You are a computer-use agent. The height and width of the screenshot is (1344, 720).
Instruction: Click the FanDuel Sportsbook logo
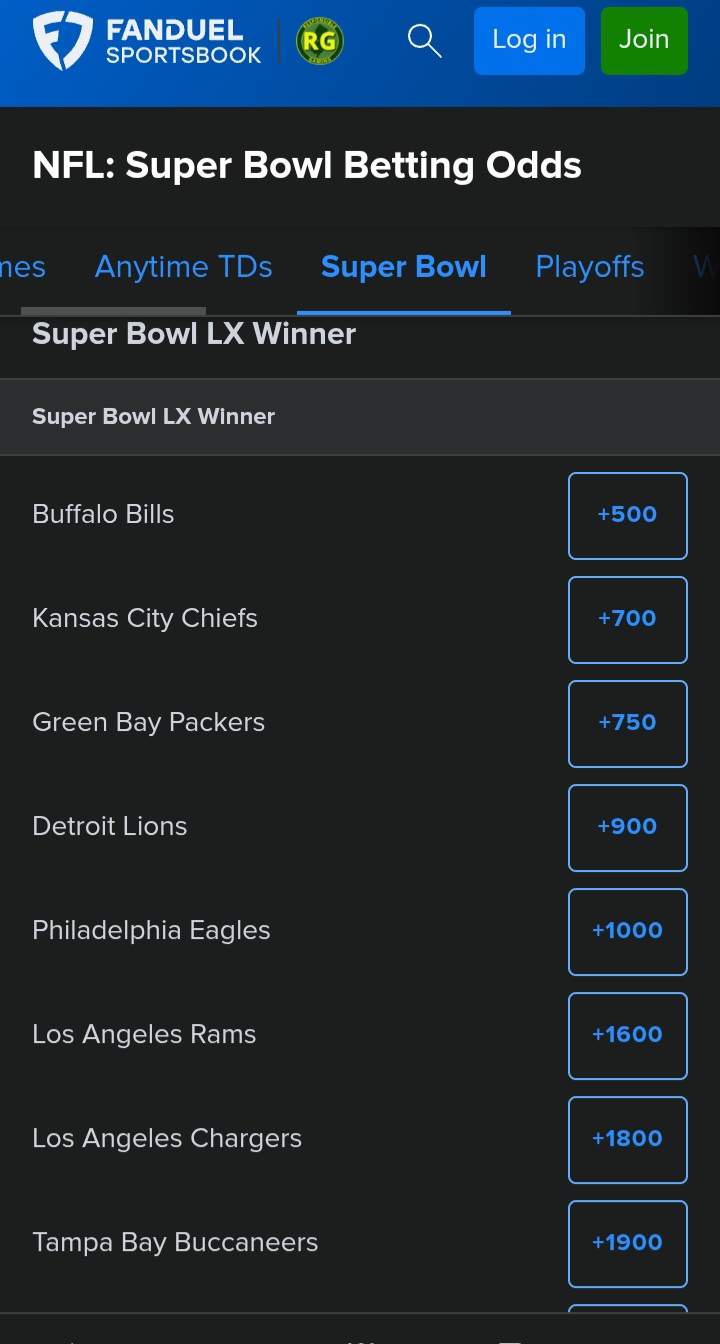(x=147, y=41)
